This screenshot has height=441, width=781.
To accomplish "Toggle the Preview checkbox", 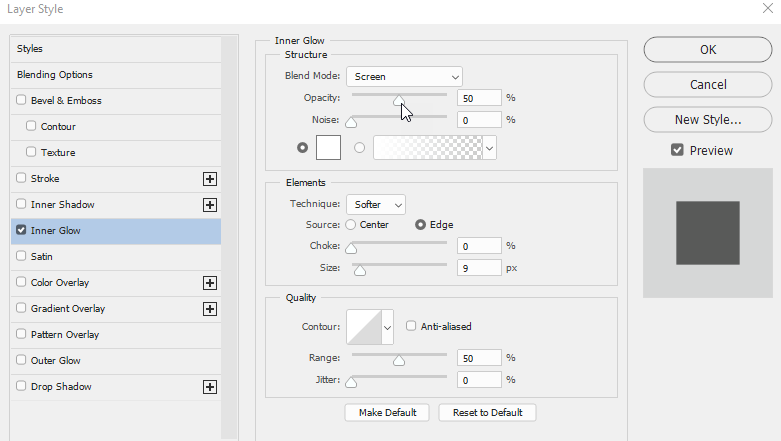I will tap(677, 150).
